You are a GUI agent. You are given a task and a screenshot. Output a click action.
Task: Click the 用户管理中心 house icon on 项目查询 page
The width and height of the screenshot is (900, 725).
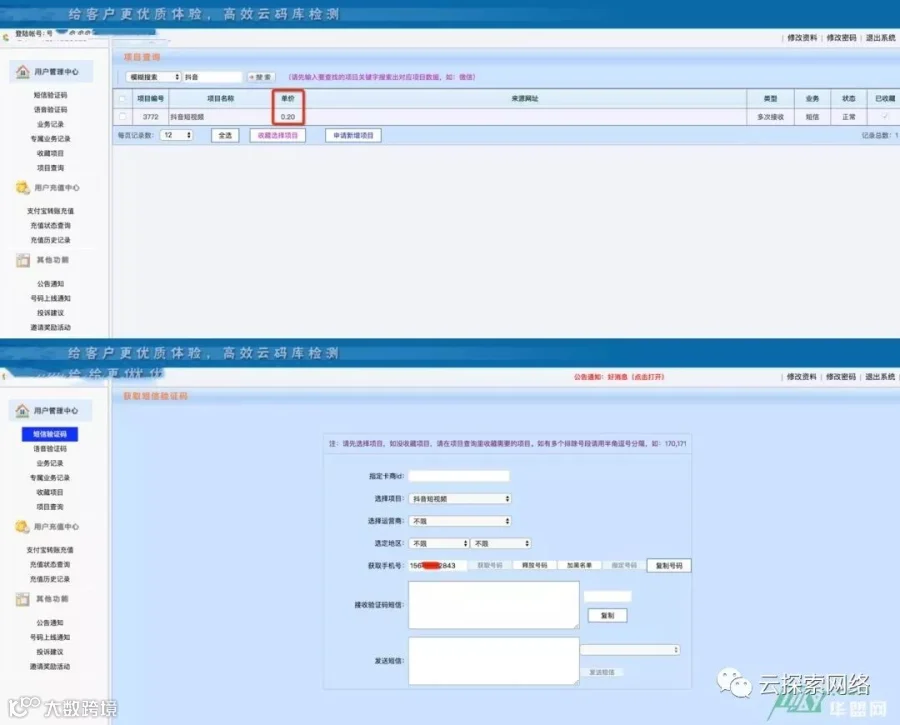point(22,72)
